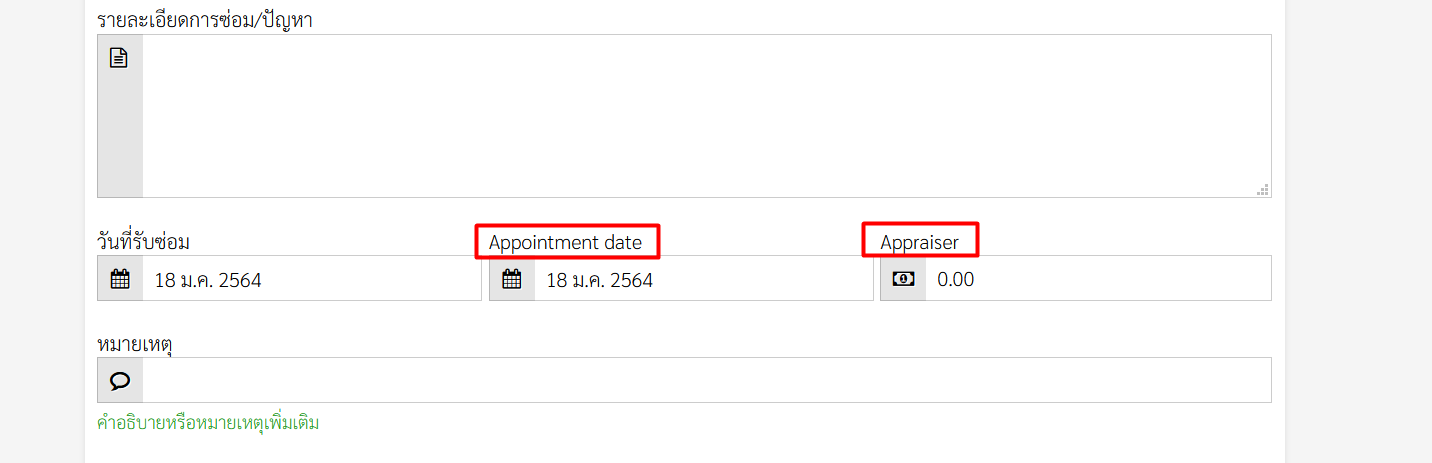
Task: Click the green คำอธิบายหรือหมายเหตุเพิ่มเติม hint text
Action: click(x=208, y=423)
